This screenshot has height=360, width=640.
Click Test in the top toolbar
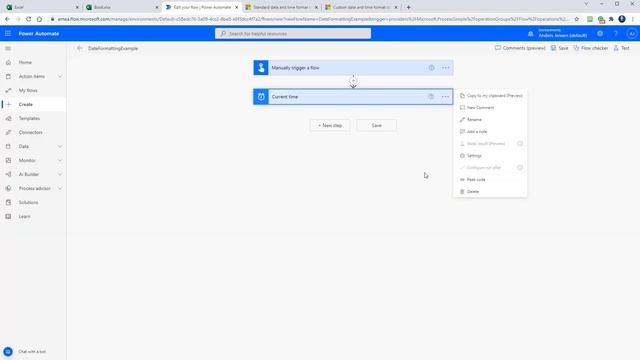(x=621, y=48)
